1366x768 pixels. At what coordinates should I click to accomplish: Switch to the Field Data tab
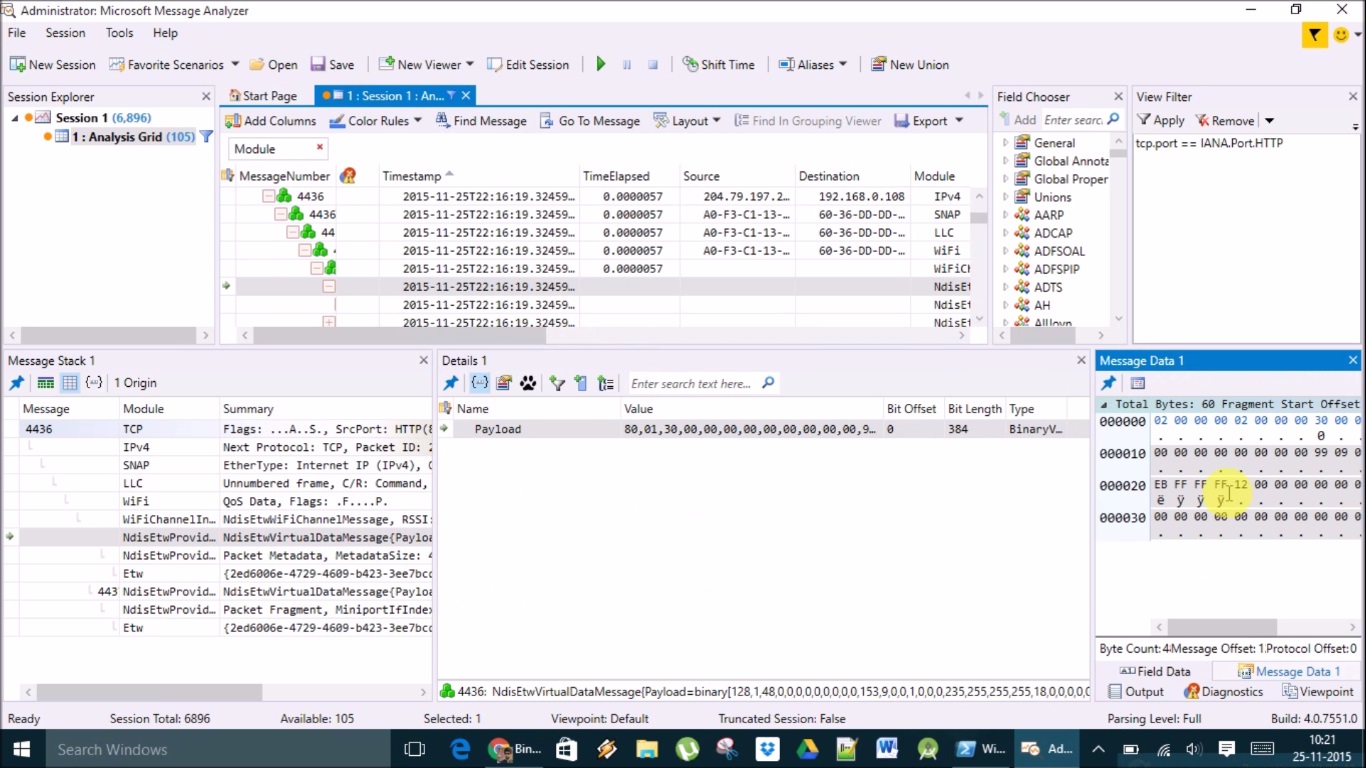point(1155,672)
